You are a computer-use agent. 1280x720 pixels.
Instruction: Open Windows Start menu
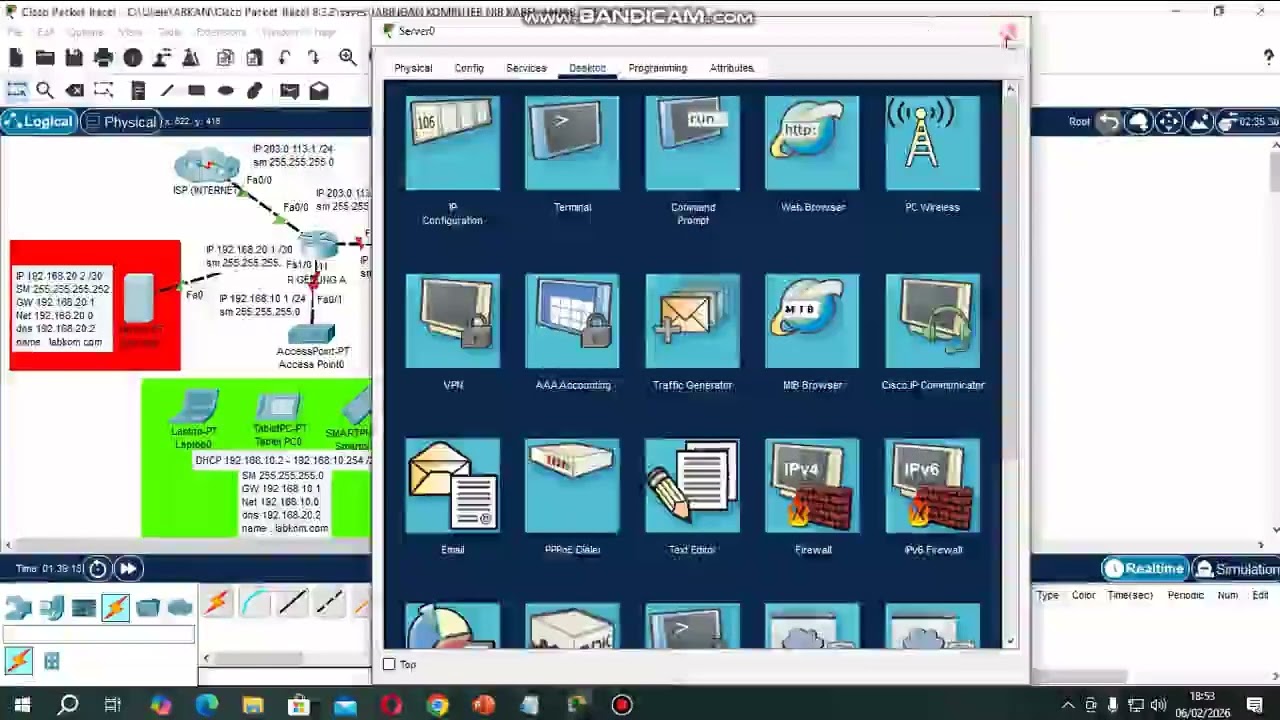point(22,705)
